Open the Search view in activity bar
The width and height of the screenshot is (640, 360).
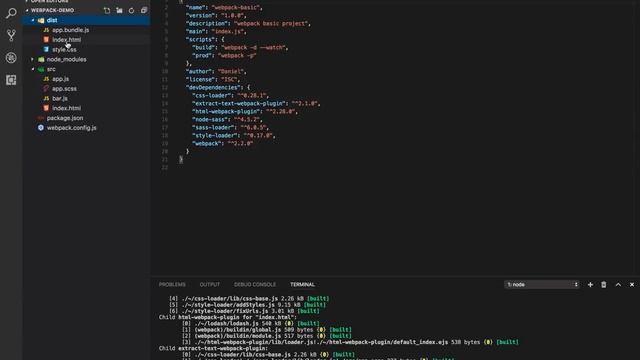[11, 13]
